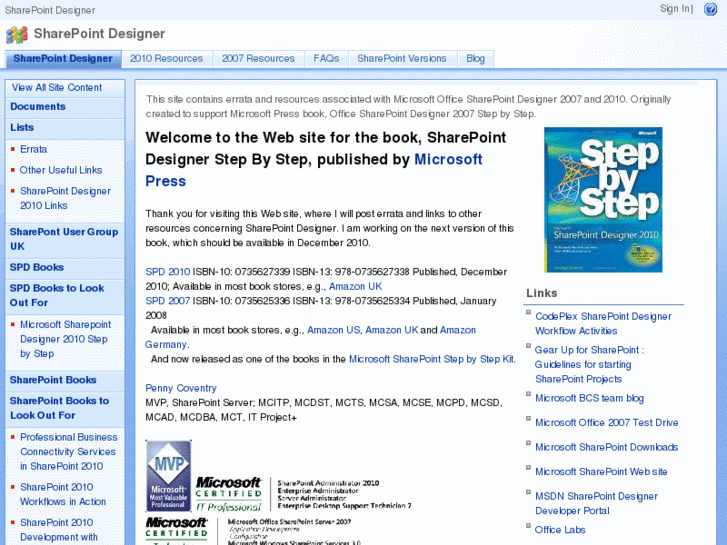The image size is (727, 545).
Task: Open Professional Business Connectivity Services in SharePoint 2010
Action: click(69, 452)
